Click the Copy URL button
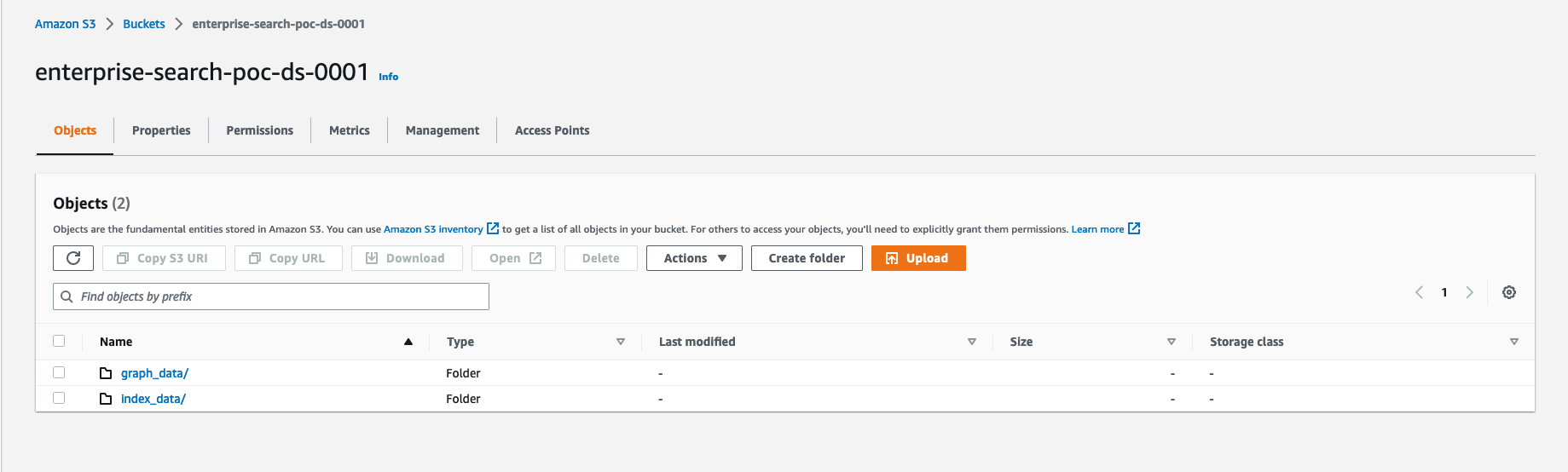 [x=288, y=258]
